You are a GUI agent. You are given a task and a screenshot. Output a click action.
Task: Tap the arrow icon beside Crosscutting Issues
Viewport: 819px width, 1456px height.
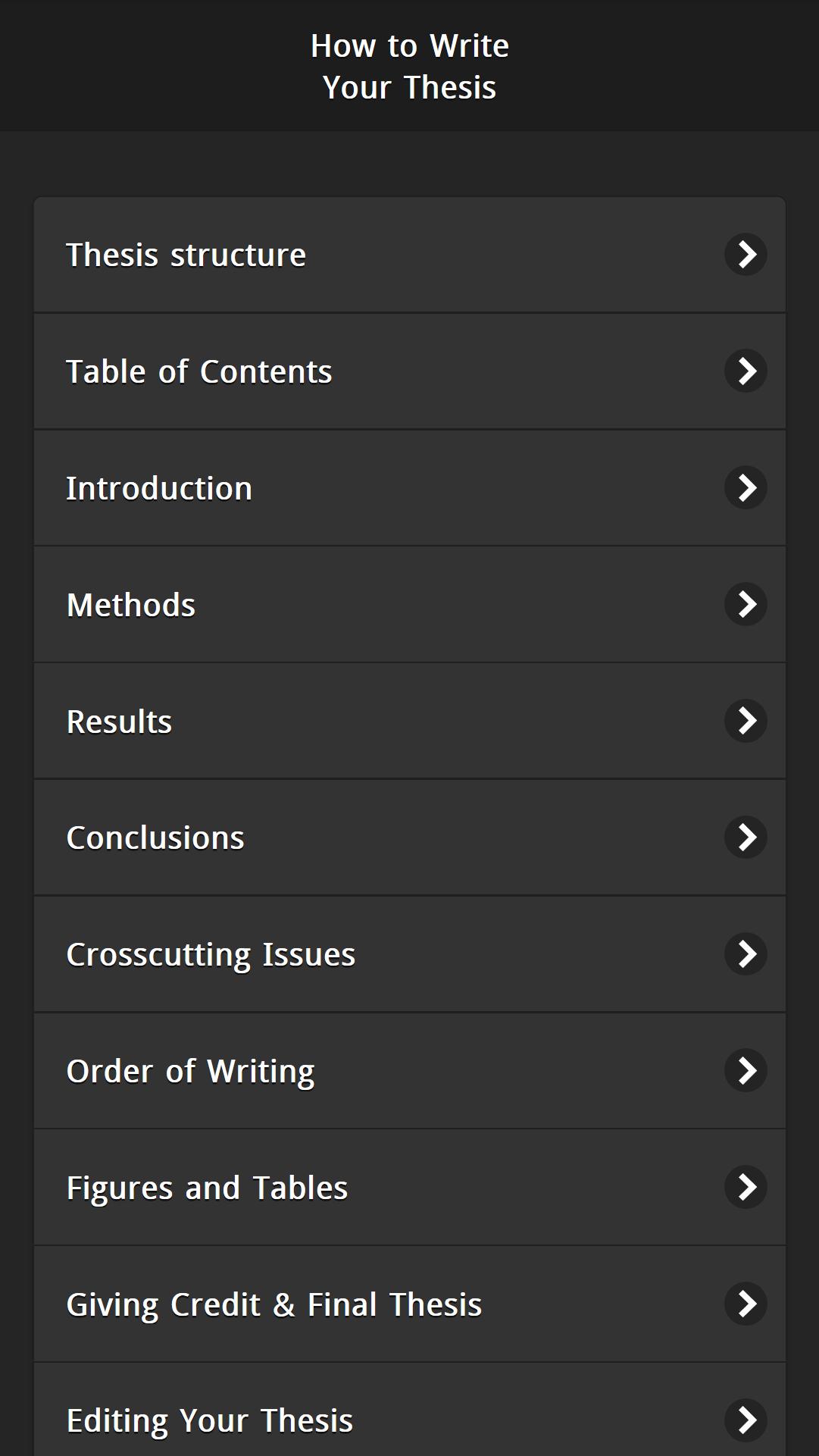pyautogui.click(x=746, y=954)
